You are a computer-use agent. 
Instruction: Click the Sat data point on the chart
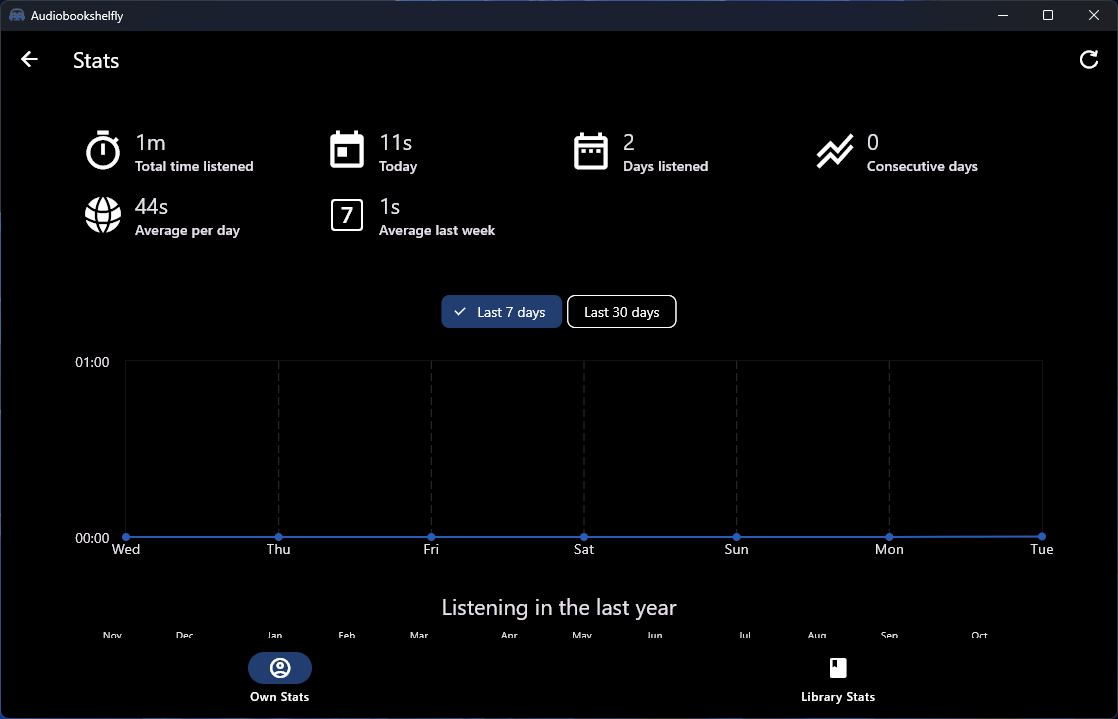[x=584, y=537]
